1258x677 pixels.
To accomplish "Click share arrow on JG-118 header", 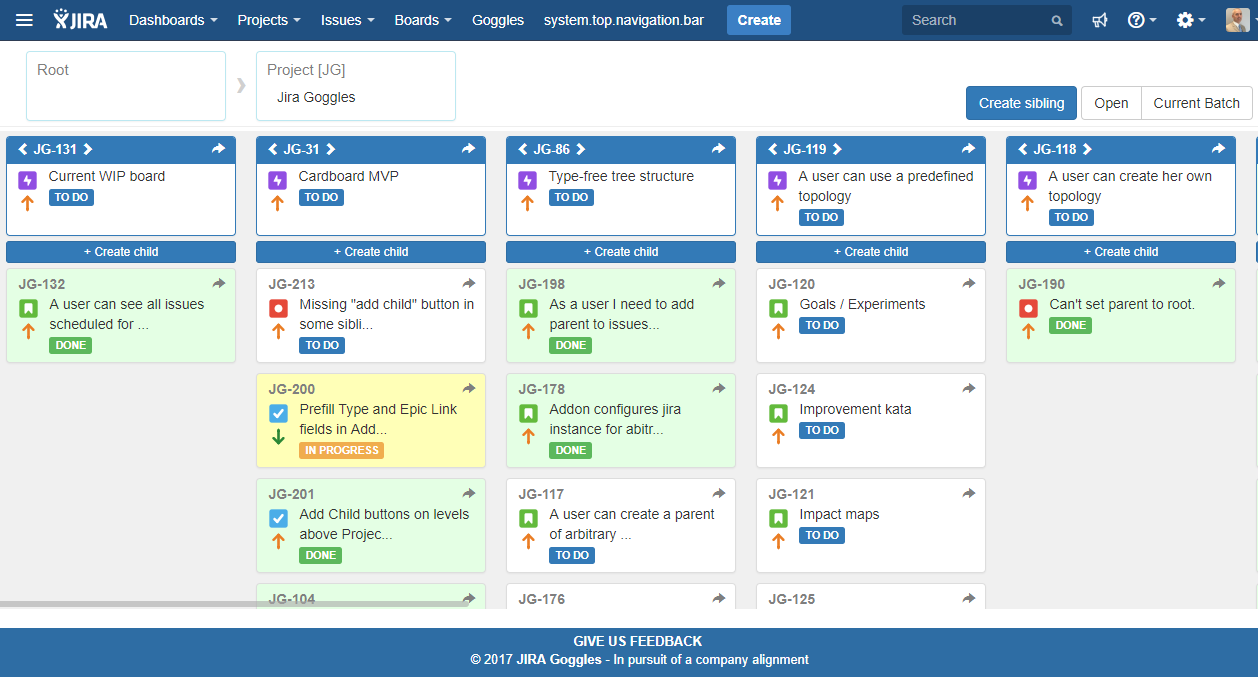I will point(1219,149).
